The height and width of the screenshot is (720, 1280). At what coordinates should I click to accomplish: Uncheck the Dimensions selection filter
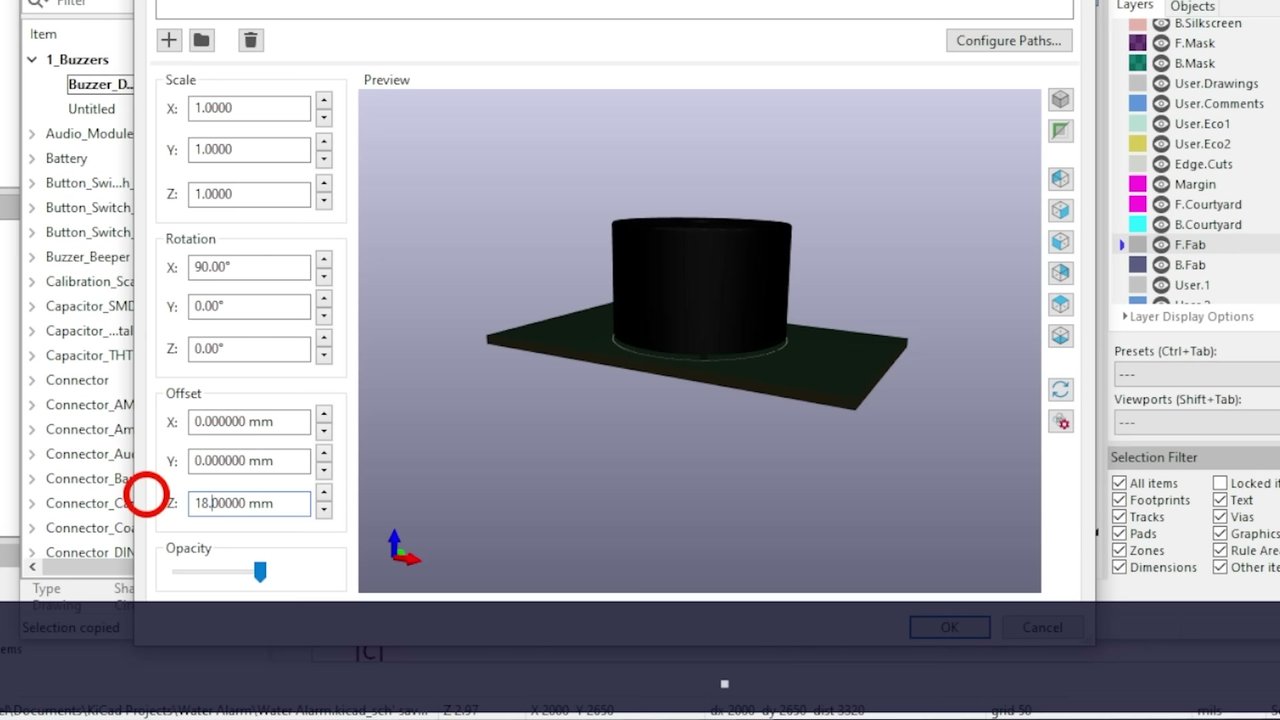(x=1119, y=567)
